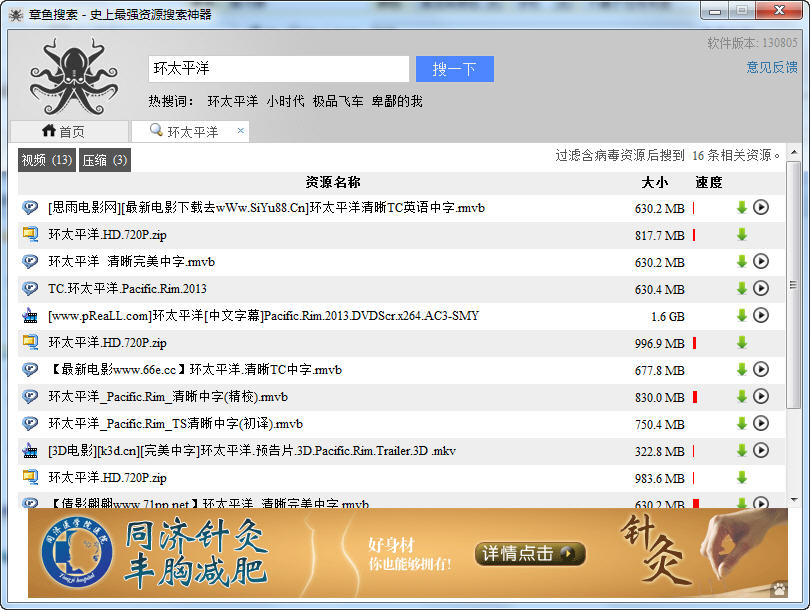Focus the search input field
This screenshot has height=610, width=810.
click(279, 69)
